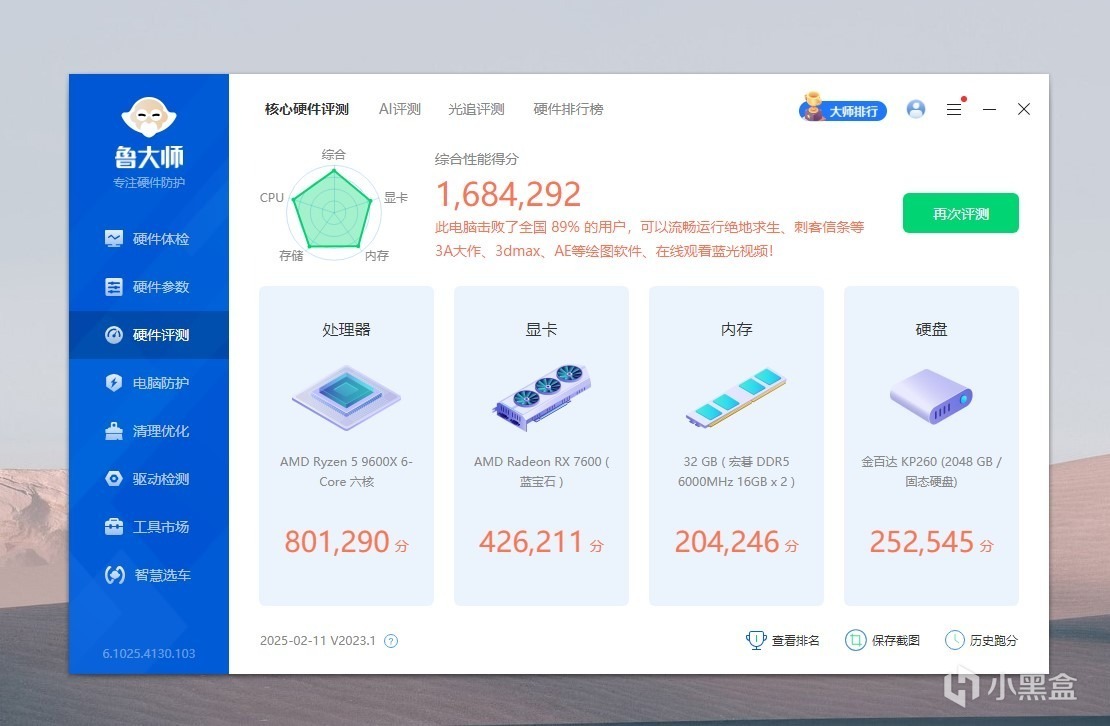1110x726 pixels.
Task: Open 驱动检测 in the sidebar
Action: pyautogui.click(x=148, y=479)
